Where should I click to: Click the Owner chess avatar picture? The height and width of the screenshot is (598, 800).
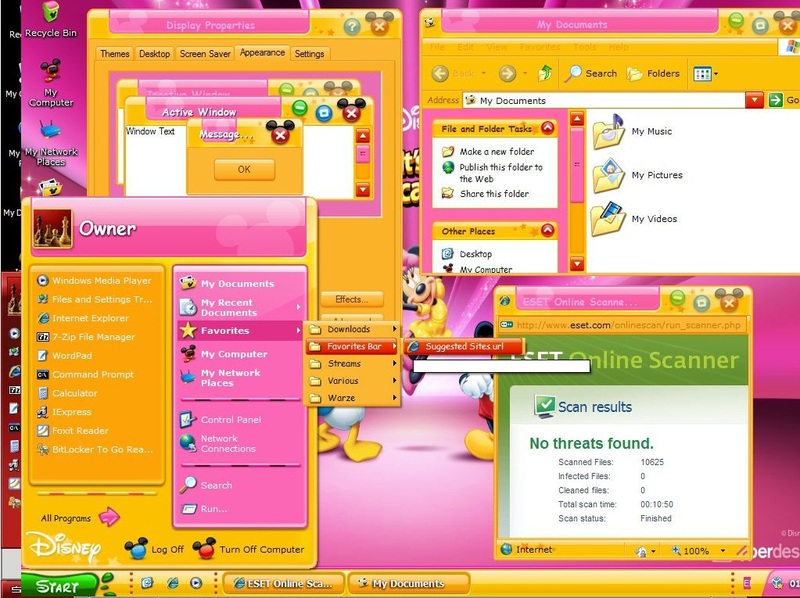(x=53, y=228)
